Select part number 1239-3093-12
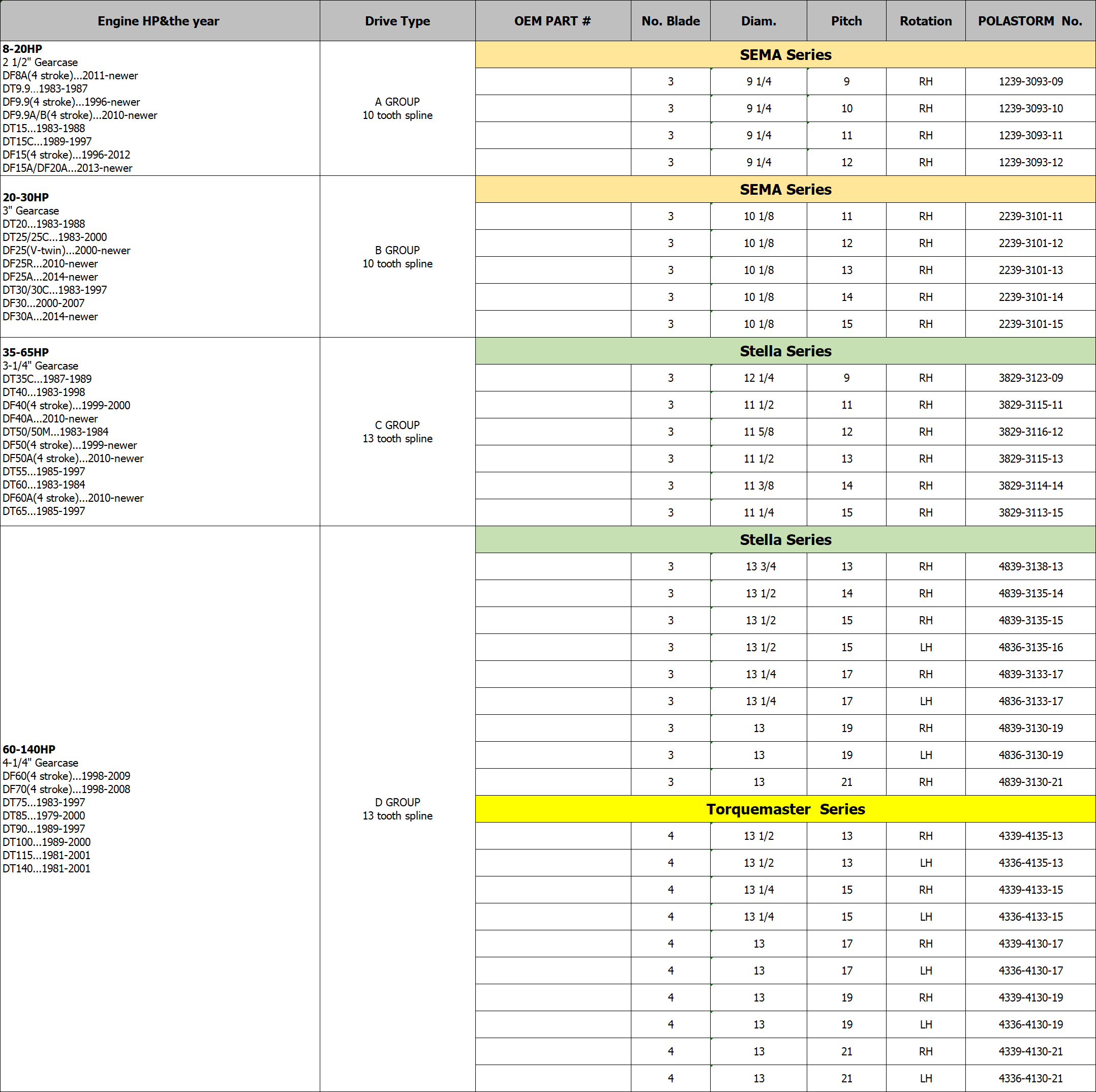Image resolution: width=1096 pixels, height=1092 pixels. click(x=1031, y=162)
